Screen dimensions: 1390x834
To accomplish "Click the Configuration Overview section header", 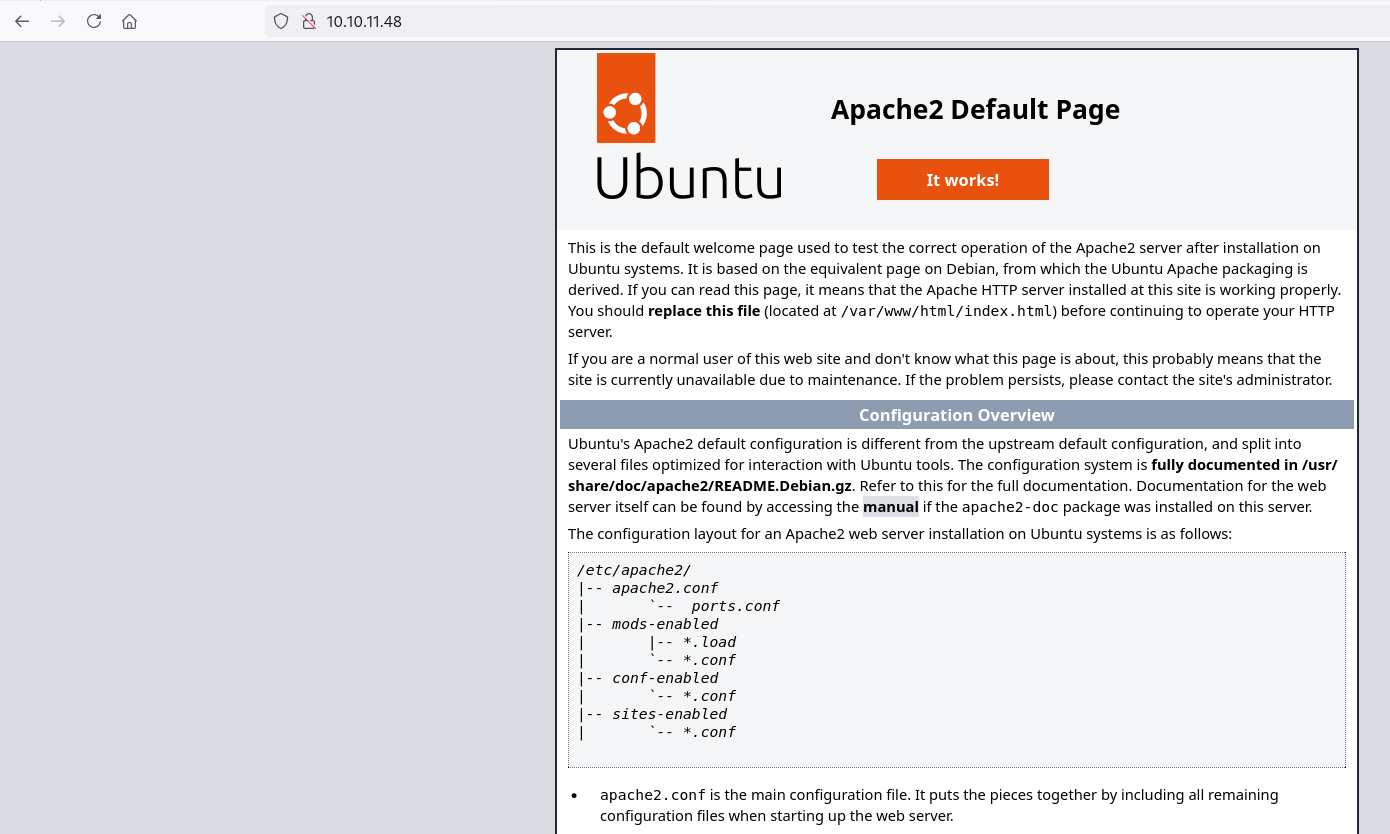I will [x=956, y=415].
